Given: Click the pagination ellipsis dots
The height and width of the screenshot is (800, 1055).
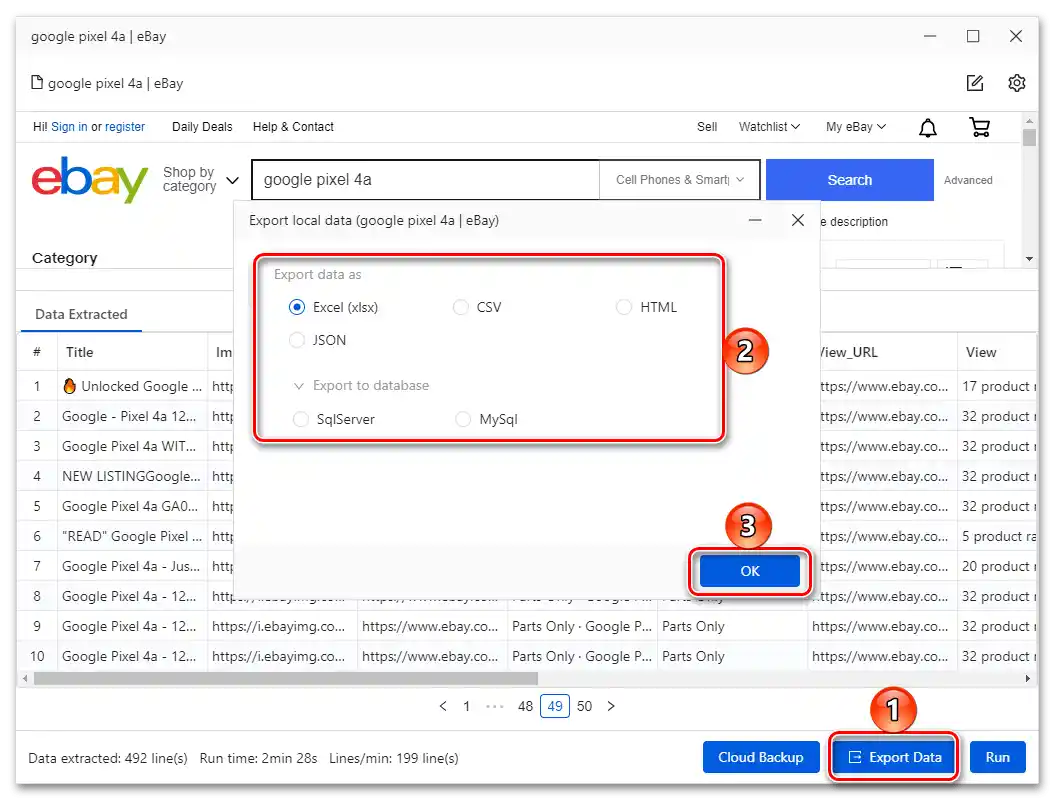Looking at the screenshot, I should coord(495,706).
